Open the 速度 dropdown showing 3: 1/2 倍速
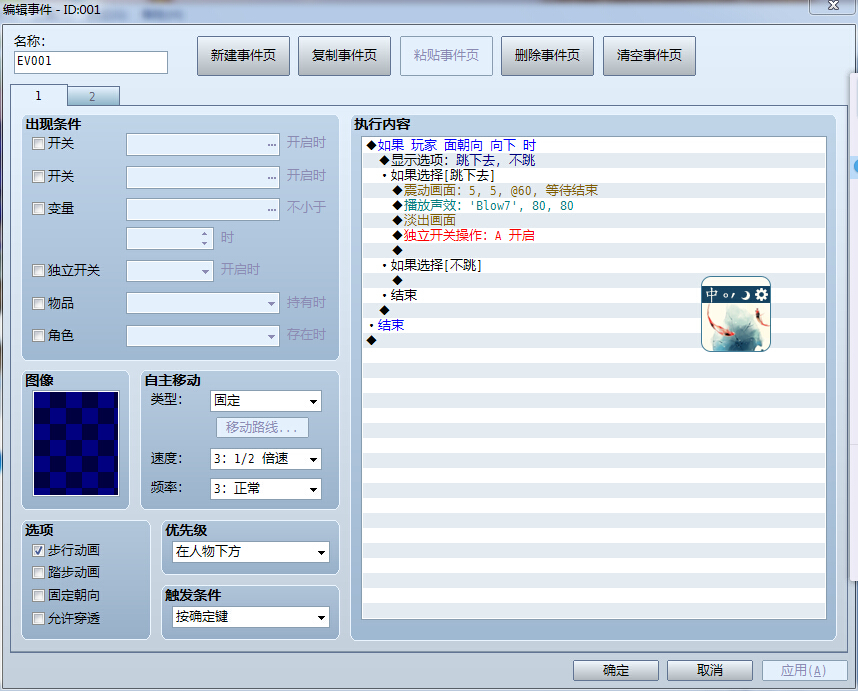858x691 pixels. pyautogui.click(x=266, y=459)
